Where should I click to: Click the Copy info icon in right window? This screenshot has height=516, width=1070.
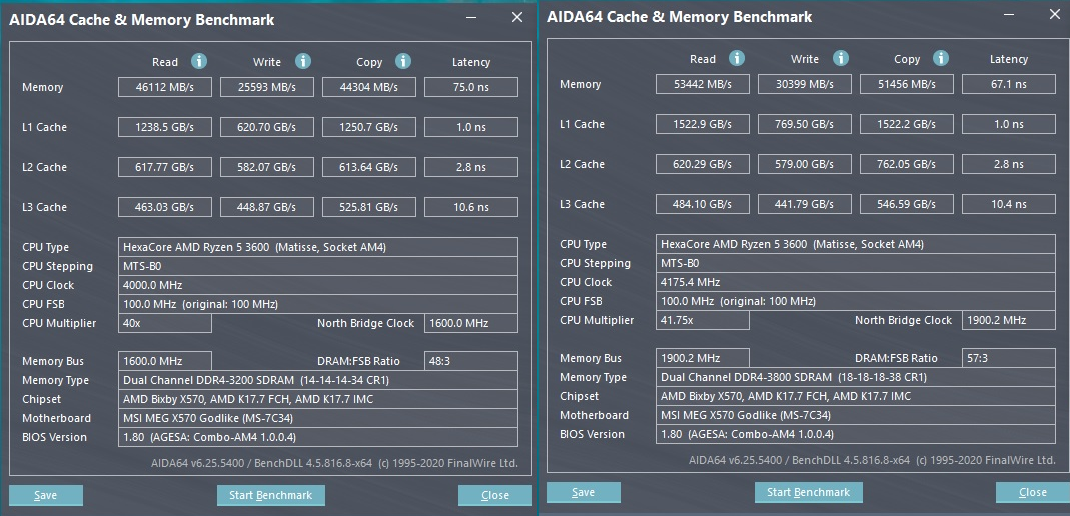tap(940, 59)
